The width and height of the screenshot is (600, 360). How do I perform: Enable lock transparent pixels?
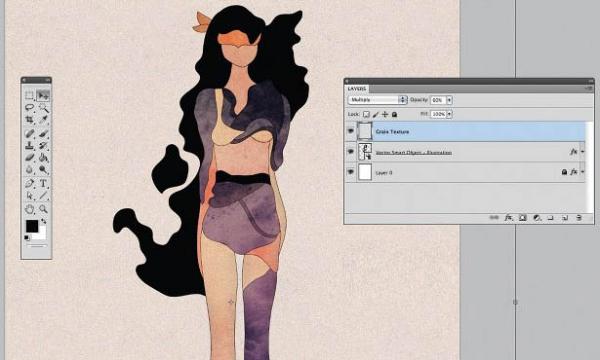(366, 114)
